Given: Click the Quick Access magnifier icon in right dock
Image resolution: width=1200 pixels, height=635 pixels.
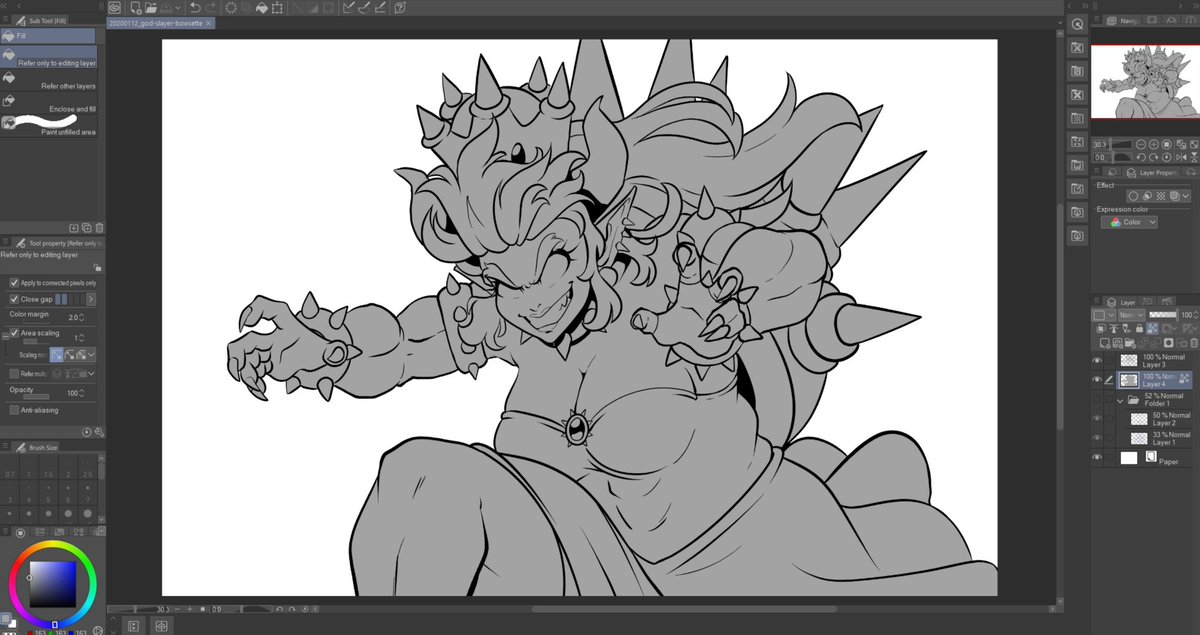Looking at the screenshot, I should [x=1077, y=25].
